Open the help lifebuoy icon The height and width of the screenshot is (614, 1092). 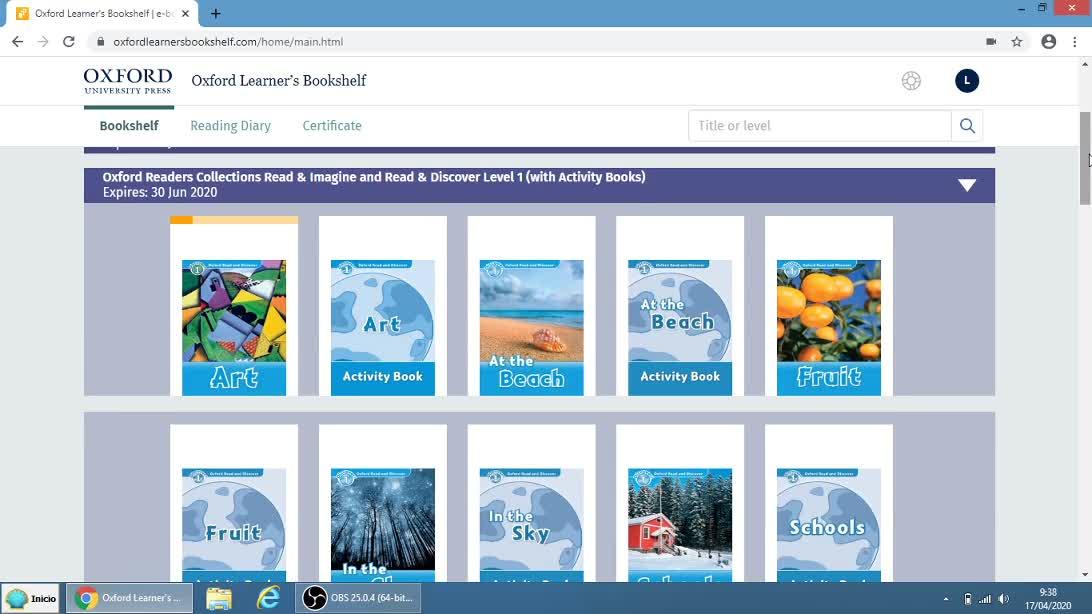[x=911, y=81]
